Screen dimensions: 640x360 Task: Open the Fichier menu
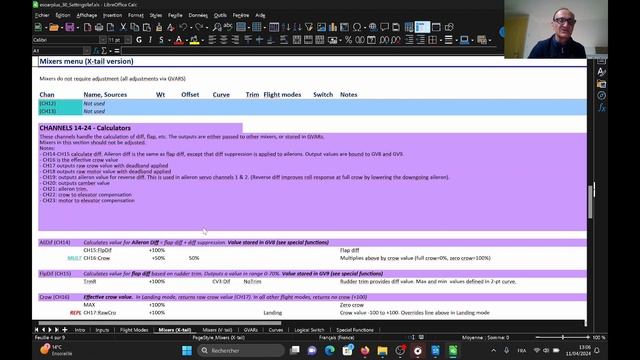42,15
